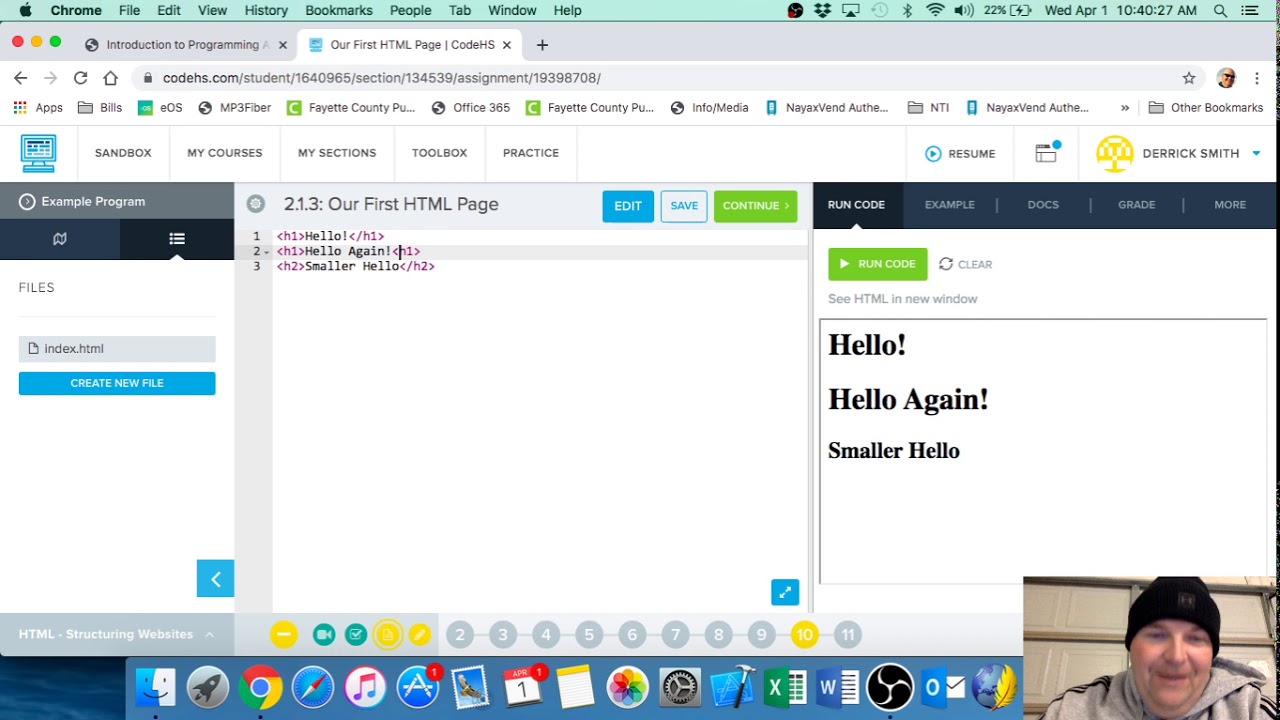Select index.html in the files list

(117, 349)
